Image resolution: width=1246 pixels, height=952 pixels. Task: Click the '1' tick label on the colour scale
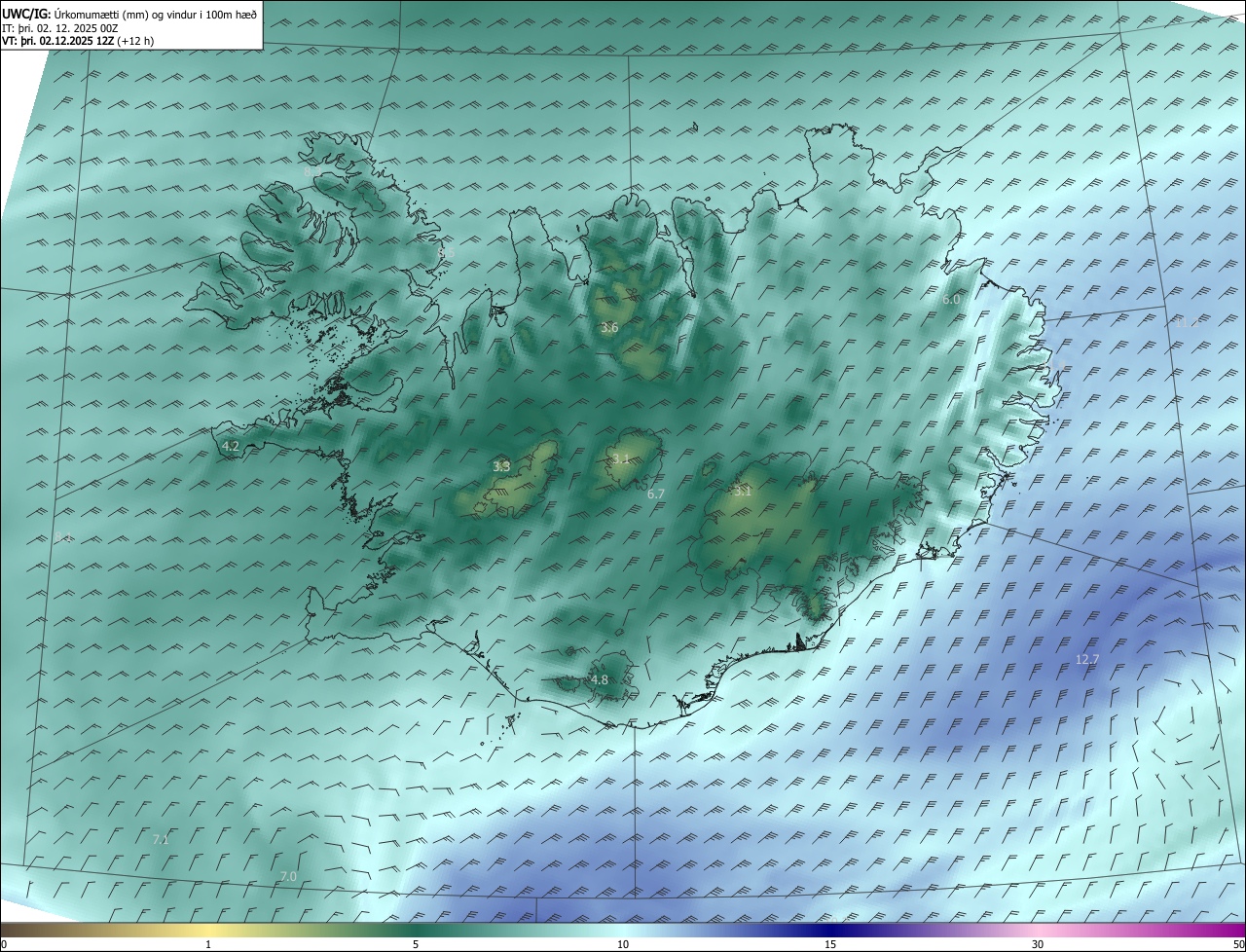(x=208, y=945)
